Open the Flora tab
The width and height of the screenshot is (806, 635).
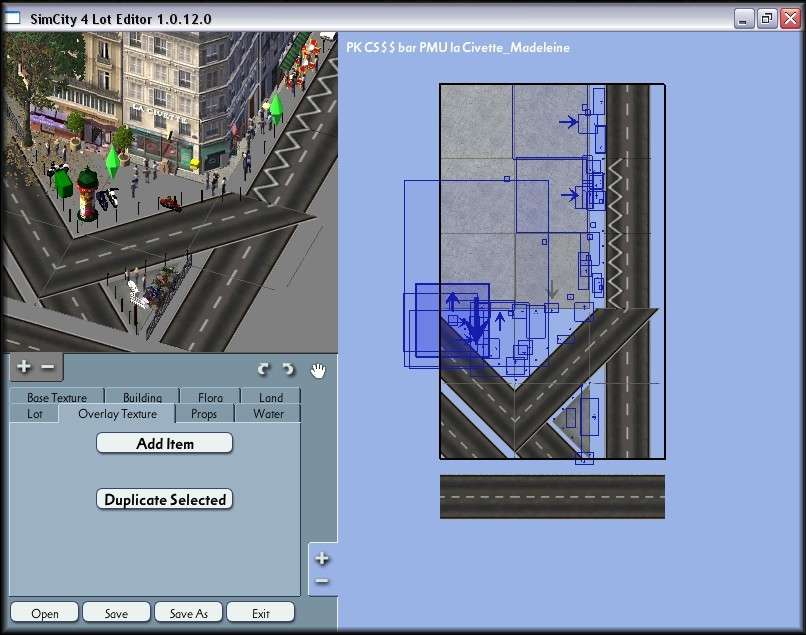tap(210, 397)
